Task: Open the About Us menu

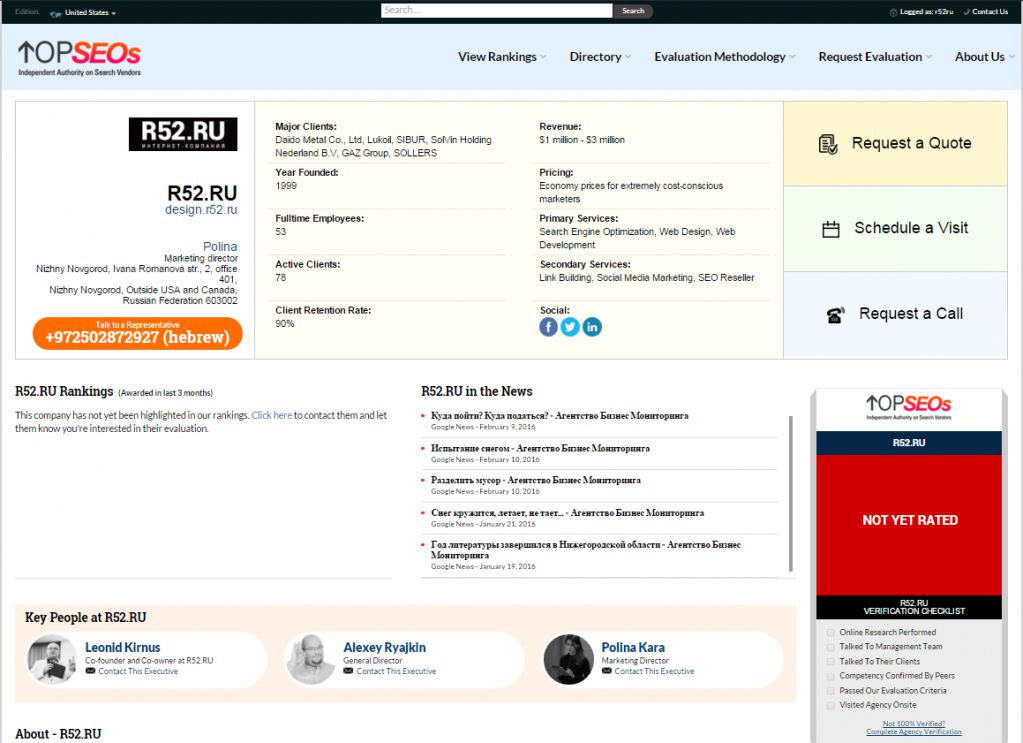Action: (983, 57)
